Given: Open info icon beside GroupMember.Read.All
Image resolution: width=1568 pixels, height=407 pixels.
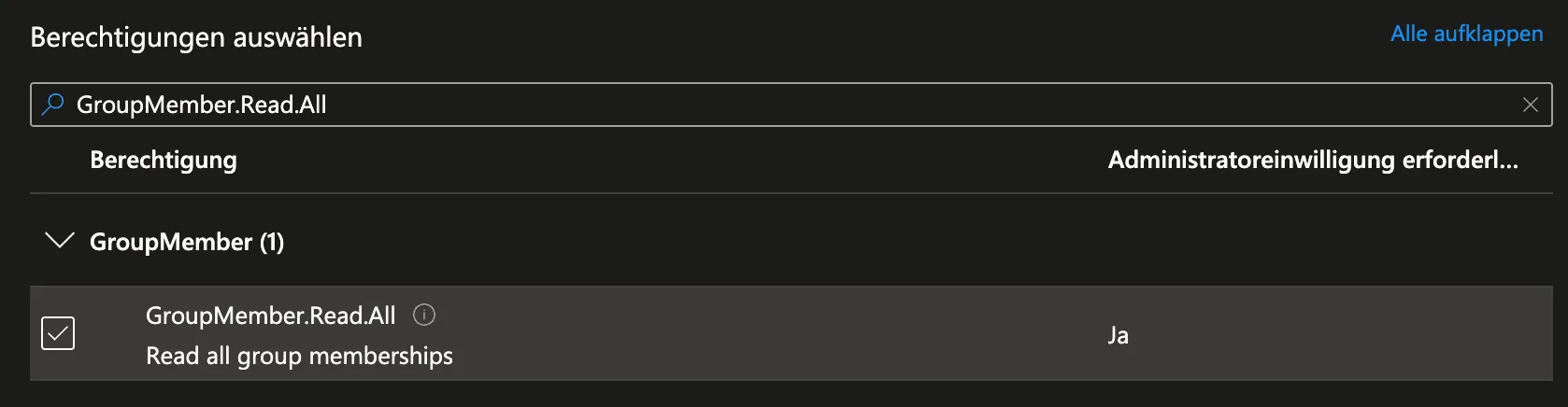Looking at the screenshot, I should (x=424, y=316).
